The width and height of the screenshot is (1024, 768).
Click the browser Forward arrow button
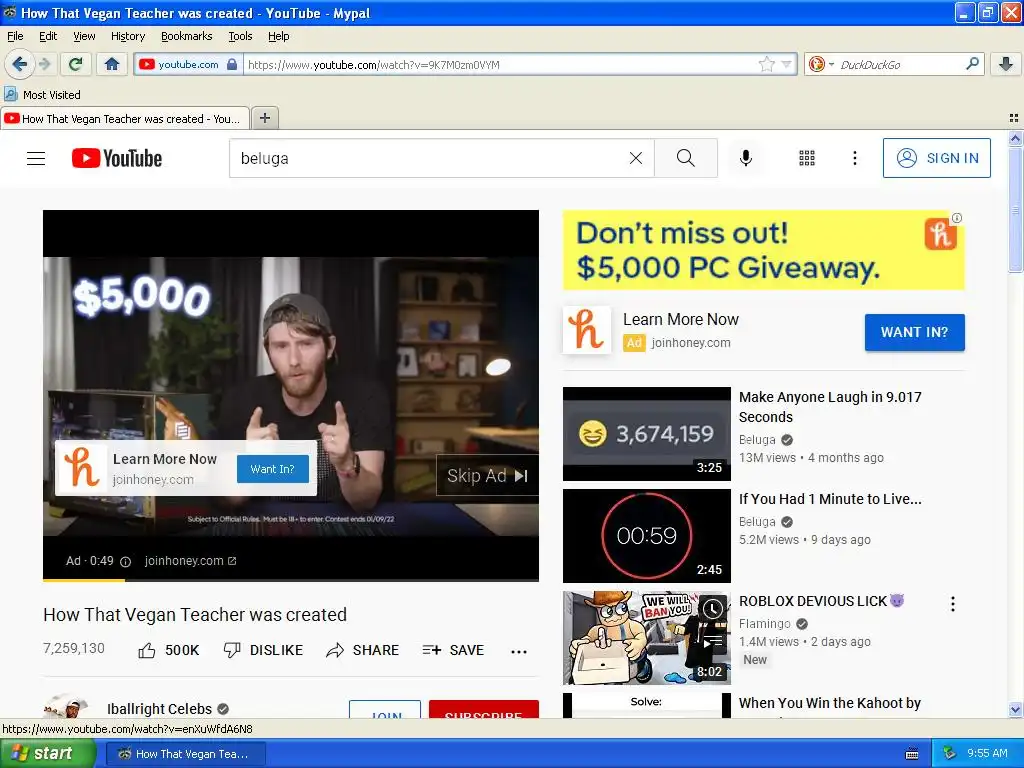pyautogui.click(x=44, y=64)
